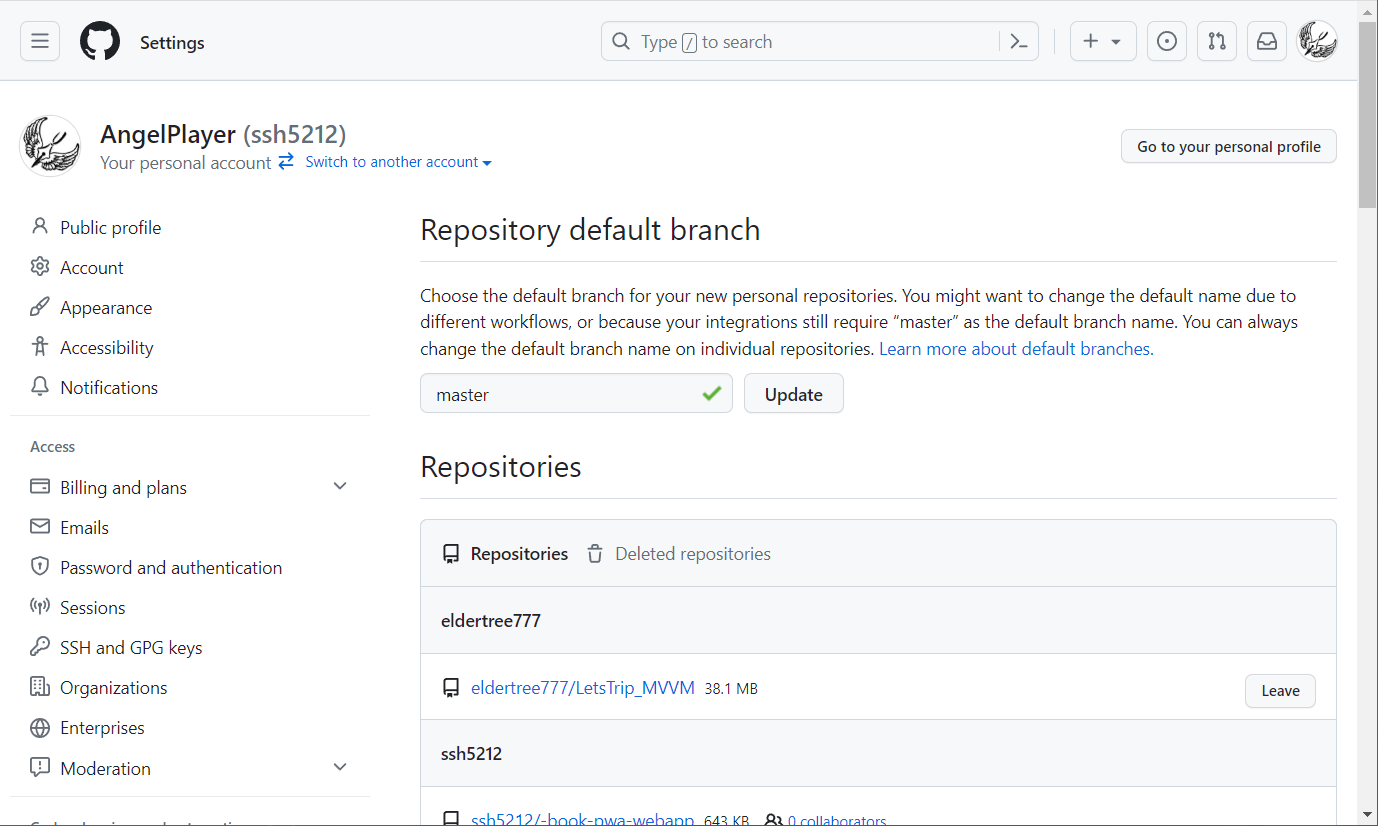
Task: Click the gear icon beside Account
Action: tap(40, 267)
